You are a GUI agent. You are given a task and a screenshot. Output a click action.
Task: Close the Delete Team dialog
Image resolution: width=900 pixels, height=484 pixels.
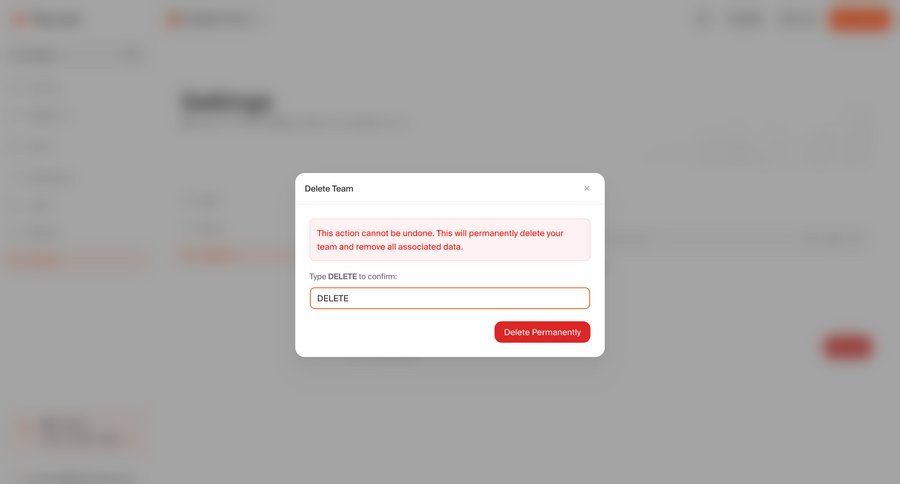click(587, 188)
